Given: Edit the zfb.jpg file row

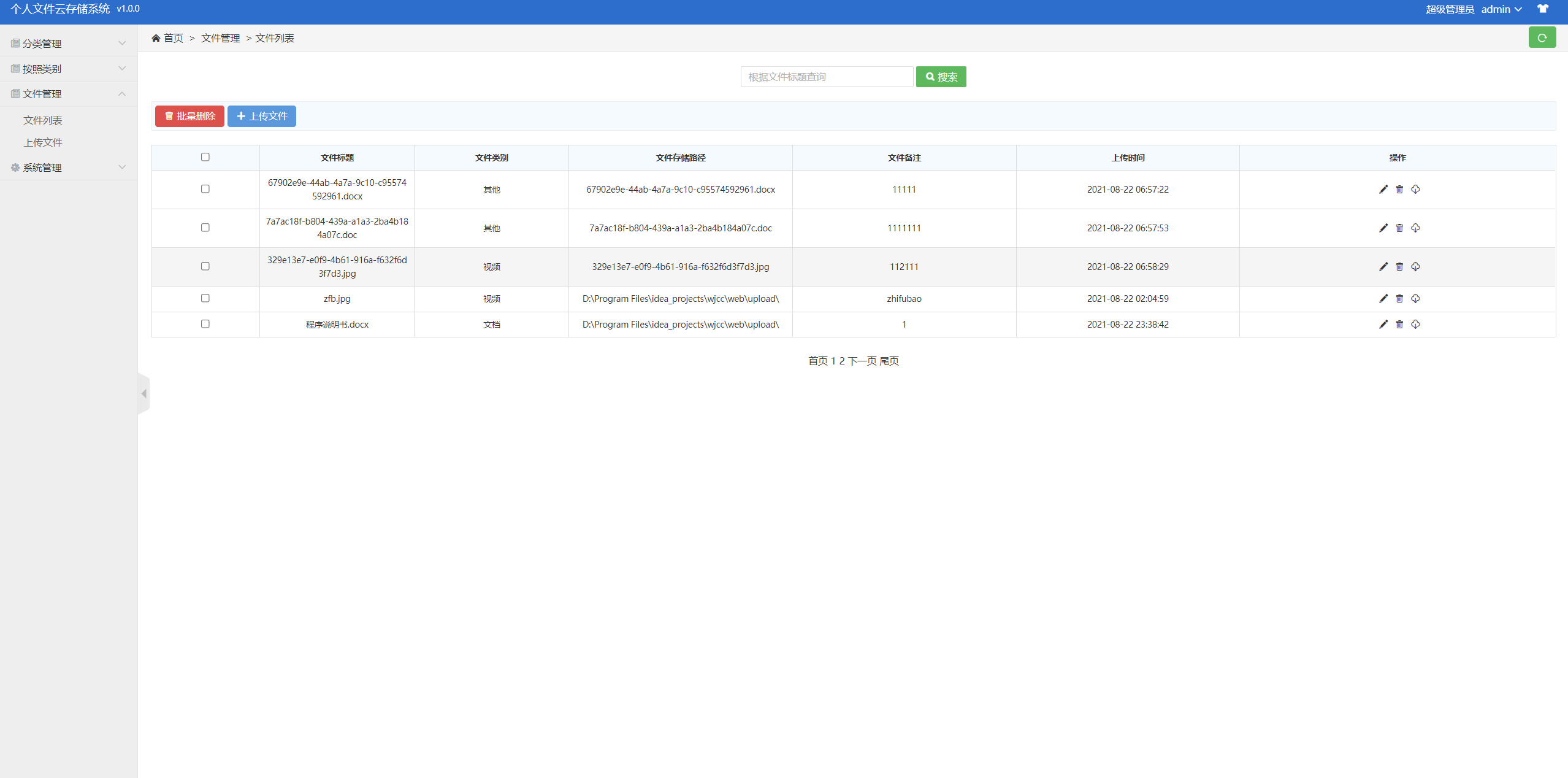Looking at the screenshot, I should tap(1383, 299).
